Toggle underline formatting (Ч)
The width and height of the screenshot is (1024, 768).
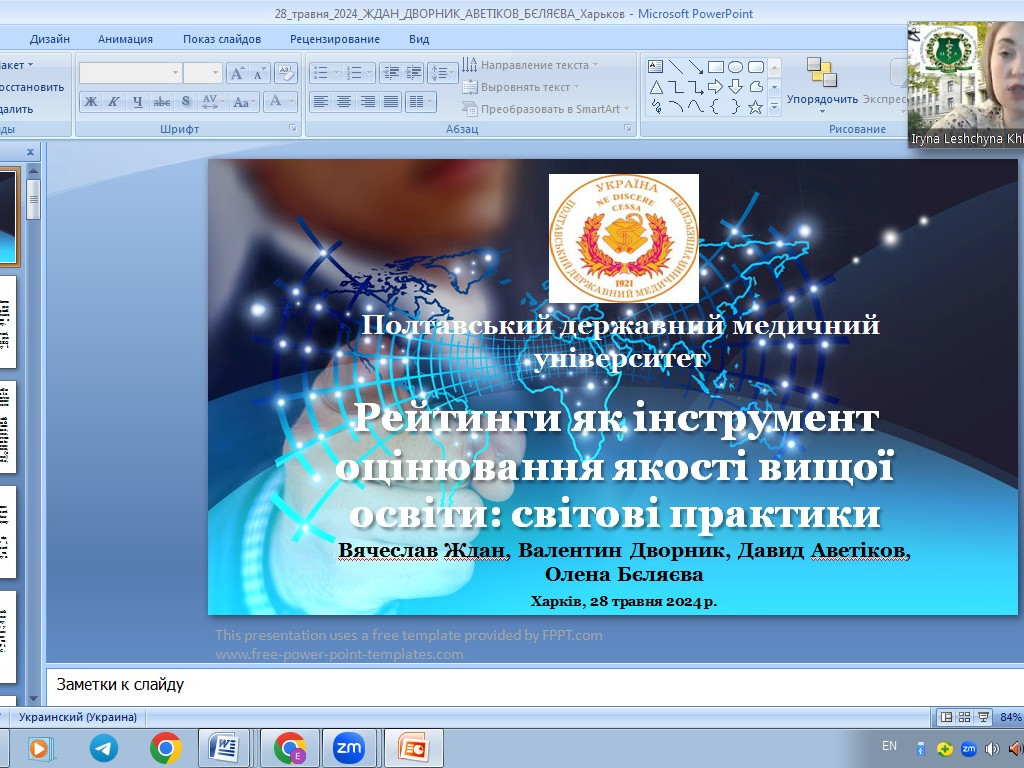coord(137,102)
